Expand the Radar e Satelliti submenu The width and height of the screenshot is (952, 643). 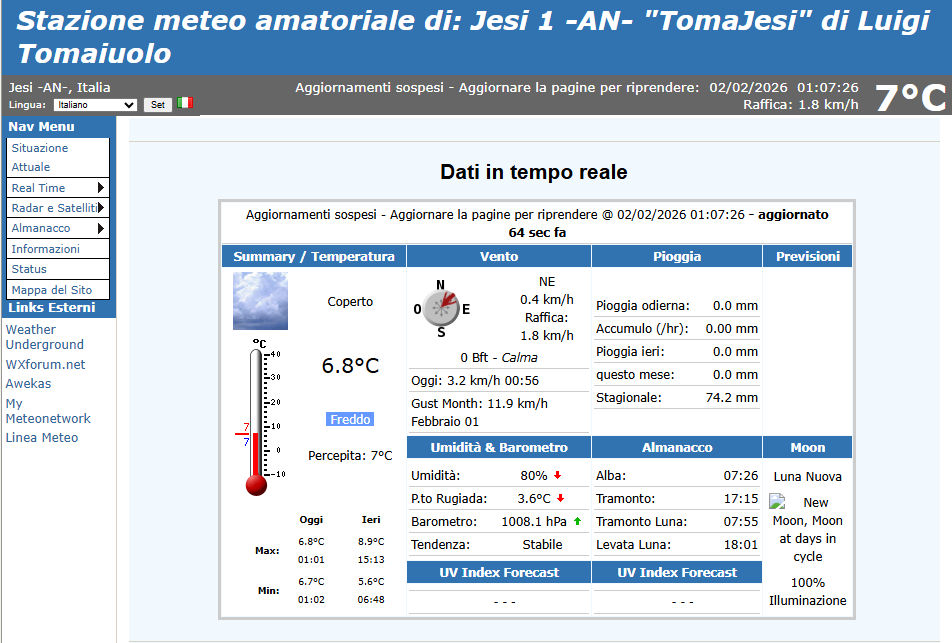[x=57, y=208]
